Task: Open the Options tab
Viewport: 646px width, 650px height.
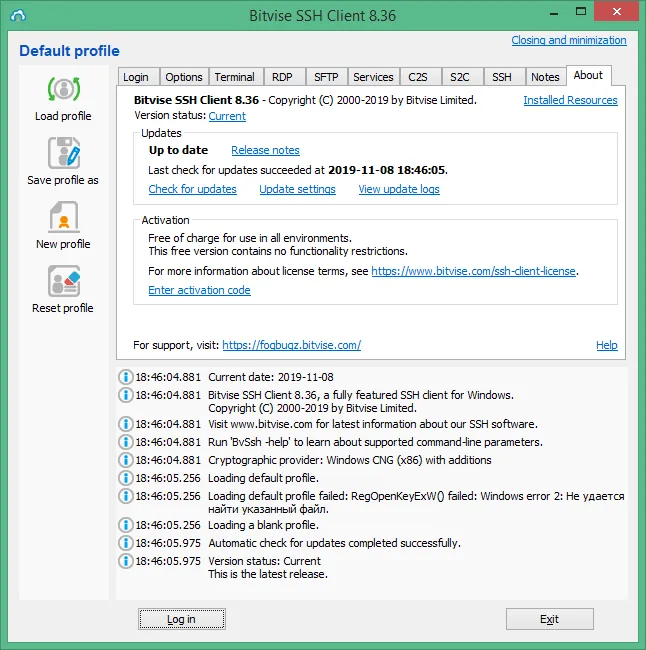Action: tap(184, 77)
